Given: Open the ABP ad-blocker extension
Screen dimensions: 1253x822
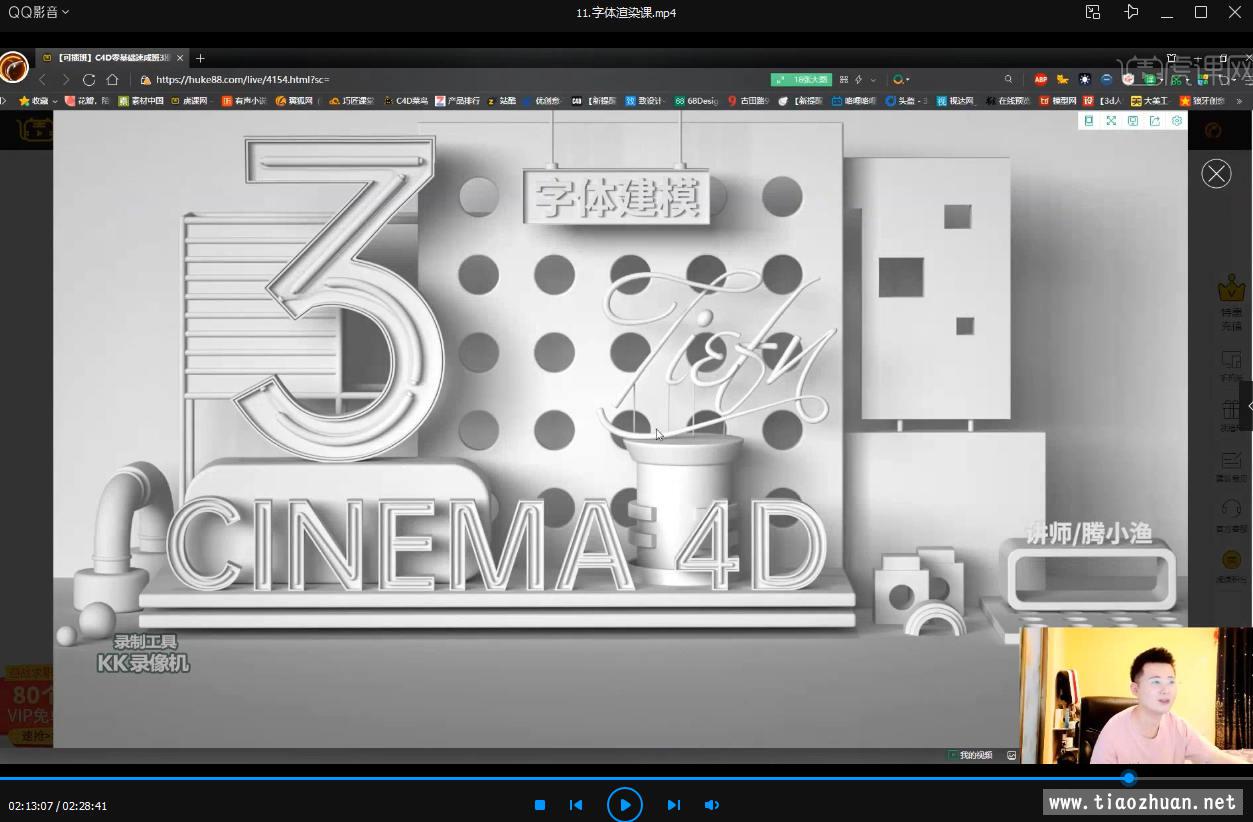Looking at the screenshot, I should click(x=1041, y=79).
